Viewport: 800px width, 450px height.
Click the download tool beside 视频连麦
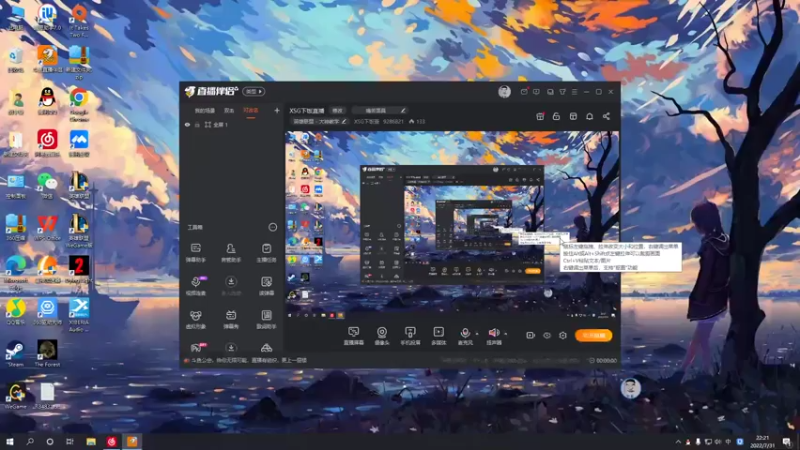click(x=231, y=286)
